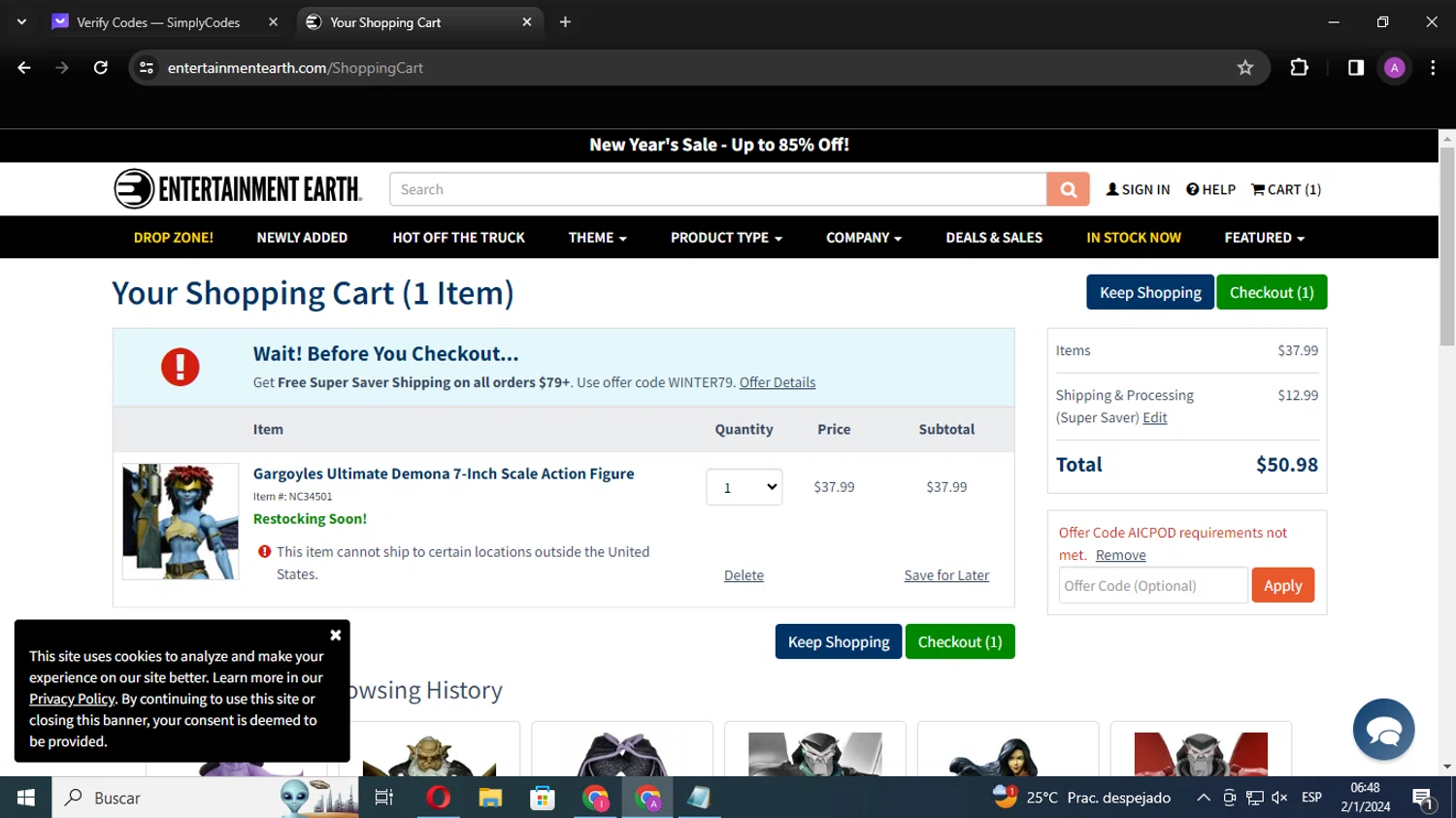Open IN STOCK NOW page
Image resolution: width=1456 pixels, height=818 pixels.
click(x=1134, y=238)
